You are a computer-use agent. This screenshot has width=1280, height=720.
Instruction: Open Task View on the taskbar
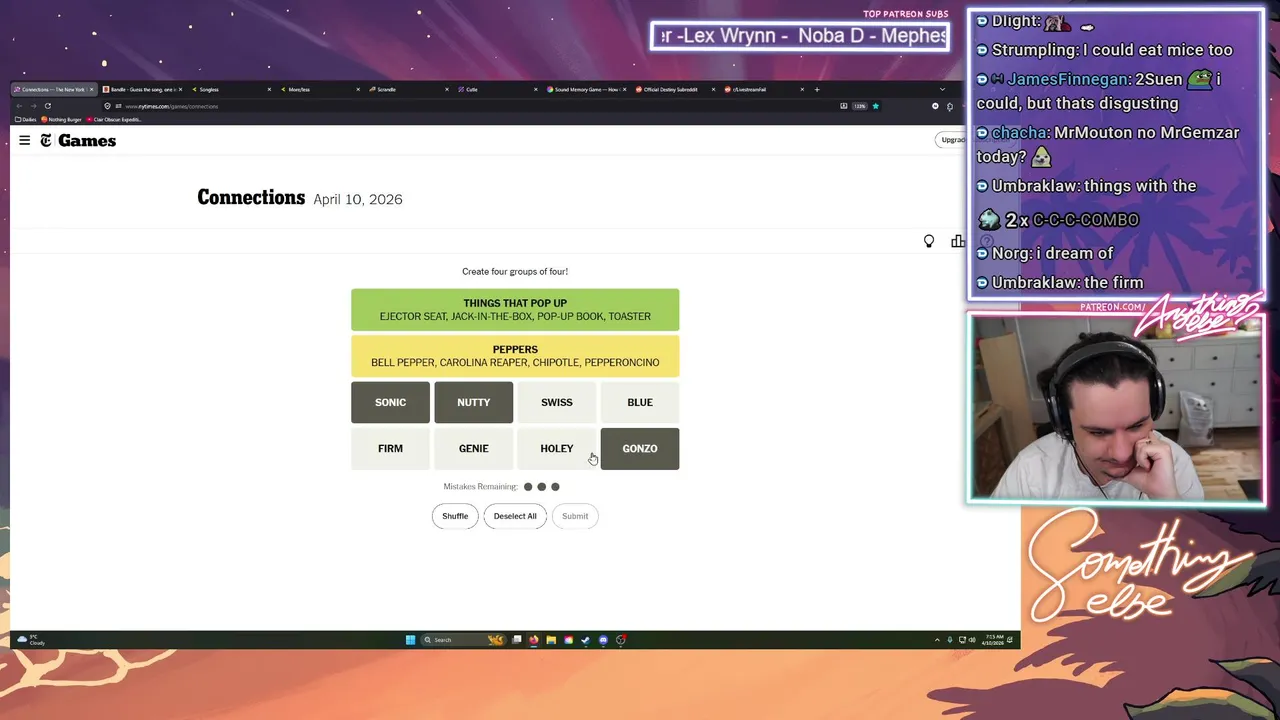tap(517, 640)
